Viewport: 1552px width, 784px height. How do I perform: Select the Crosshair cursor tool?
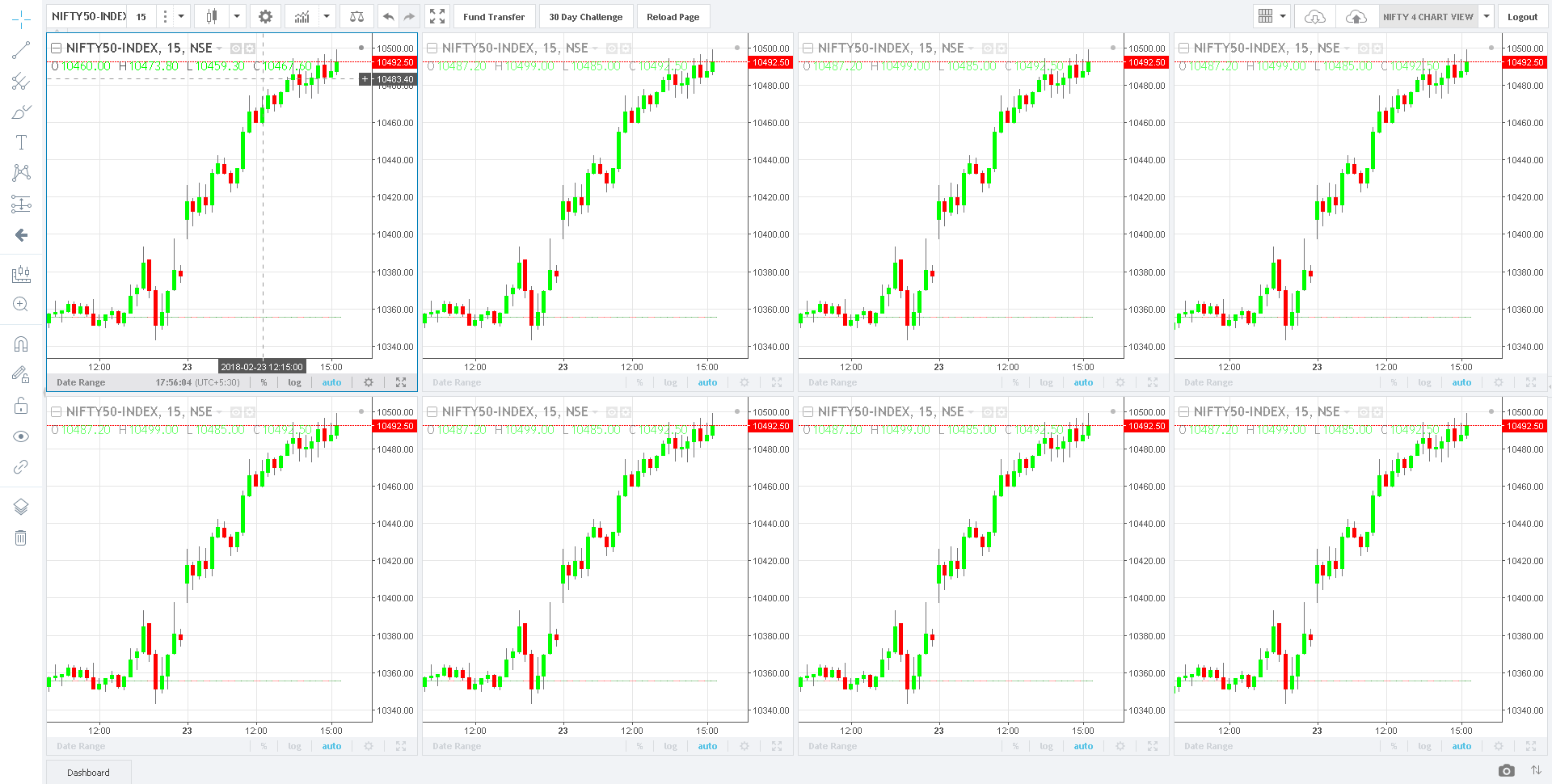(21, 20)
